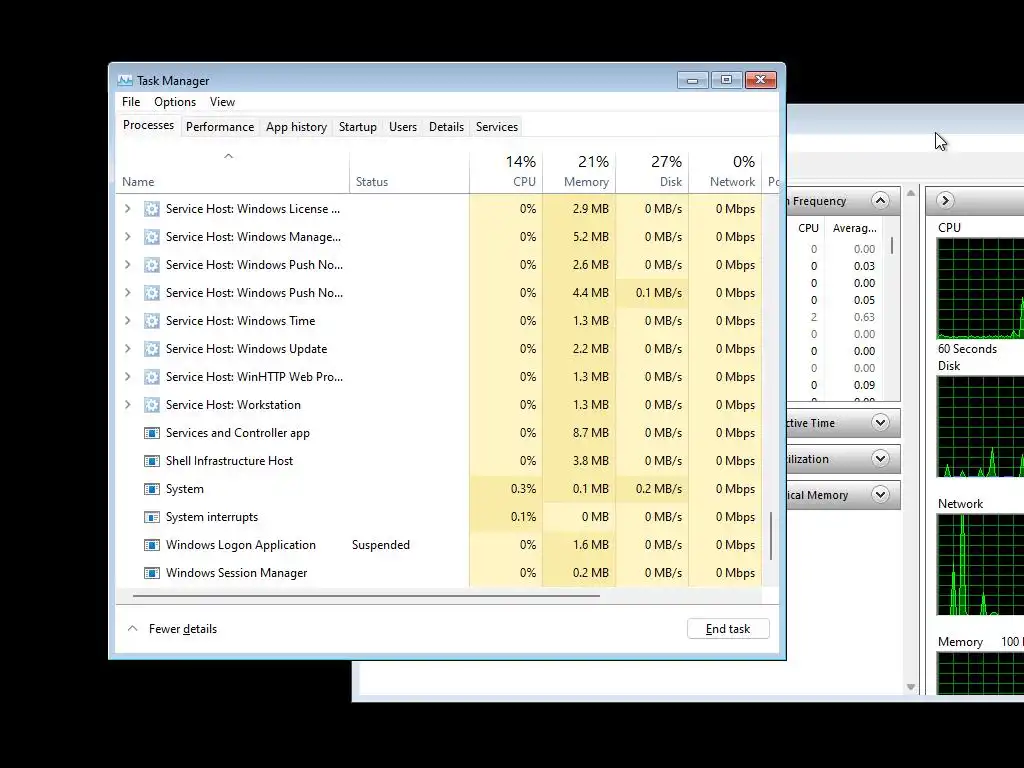
Task: Click the End task button
Action: pyautogui.click(x=728, y=629)
